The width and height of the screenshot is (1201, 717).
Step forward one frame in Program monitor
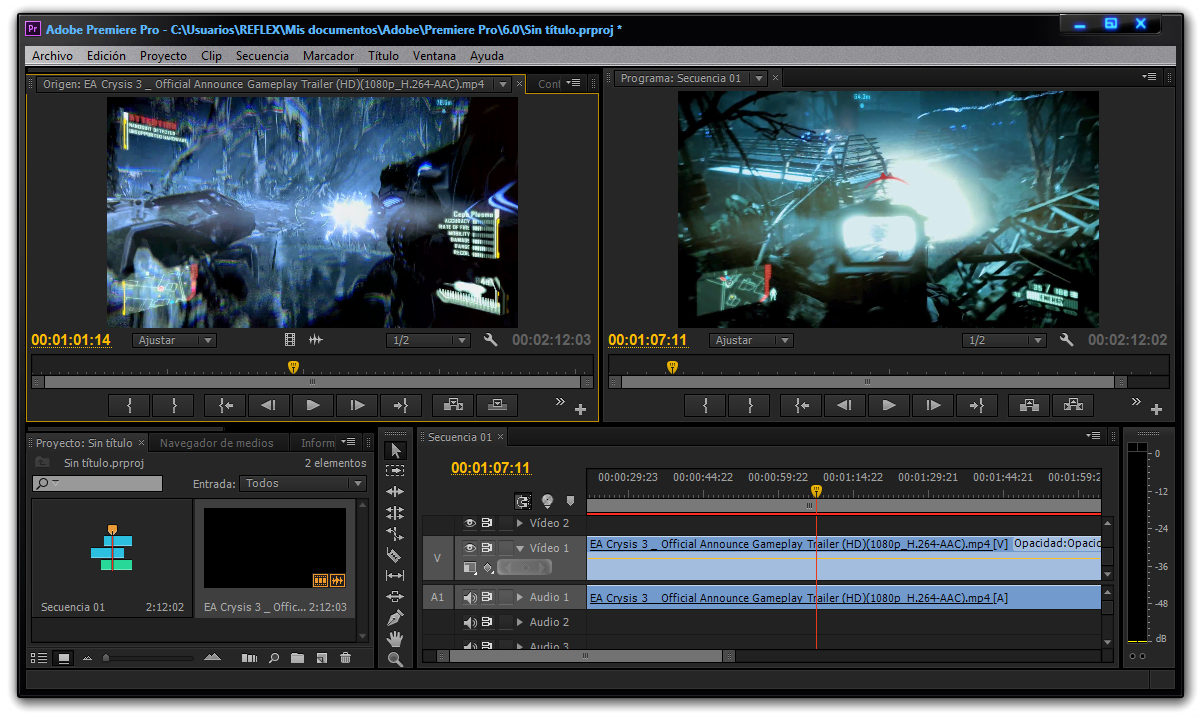pyautogui.click(x=933, y=405)
